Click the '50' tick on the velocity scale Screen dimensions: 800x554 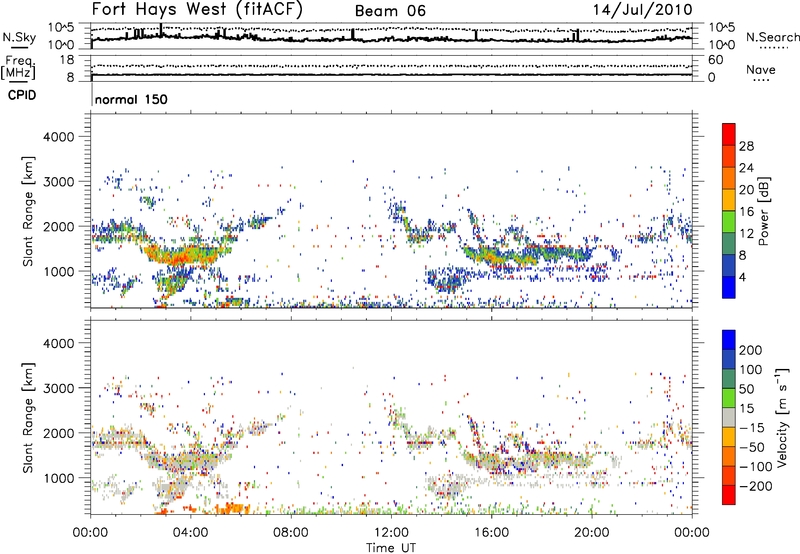(x=746, y=389)
